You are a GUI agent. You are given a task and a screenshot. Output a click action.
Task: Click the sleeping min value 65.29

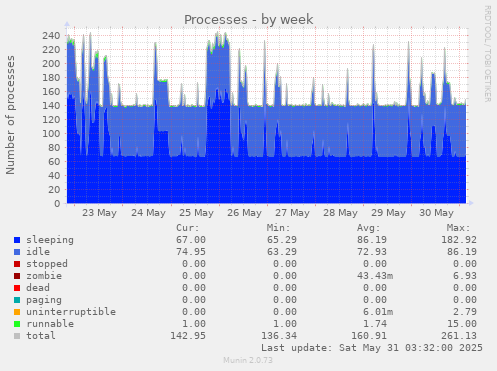coord(282,240)
